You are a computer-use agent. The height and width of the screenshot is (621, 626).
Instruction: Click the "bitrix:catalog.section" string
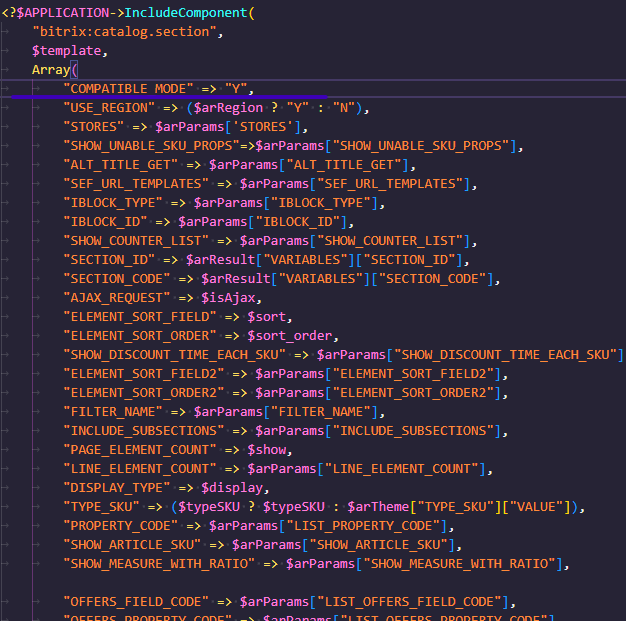pyautogui.click(x=125, y=32)
